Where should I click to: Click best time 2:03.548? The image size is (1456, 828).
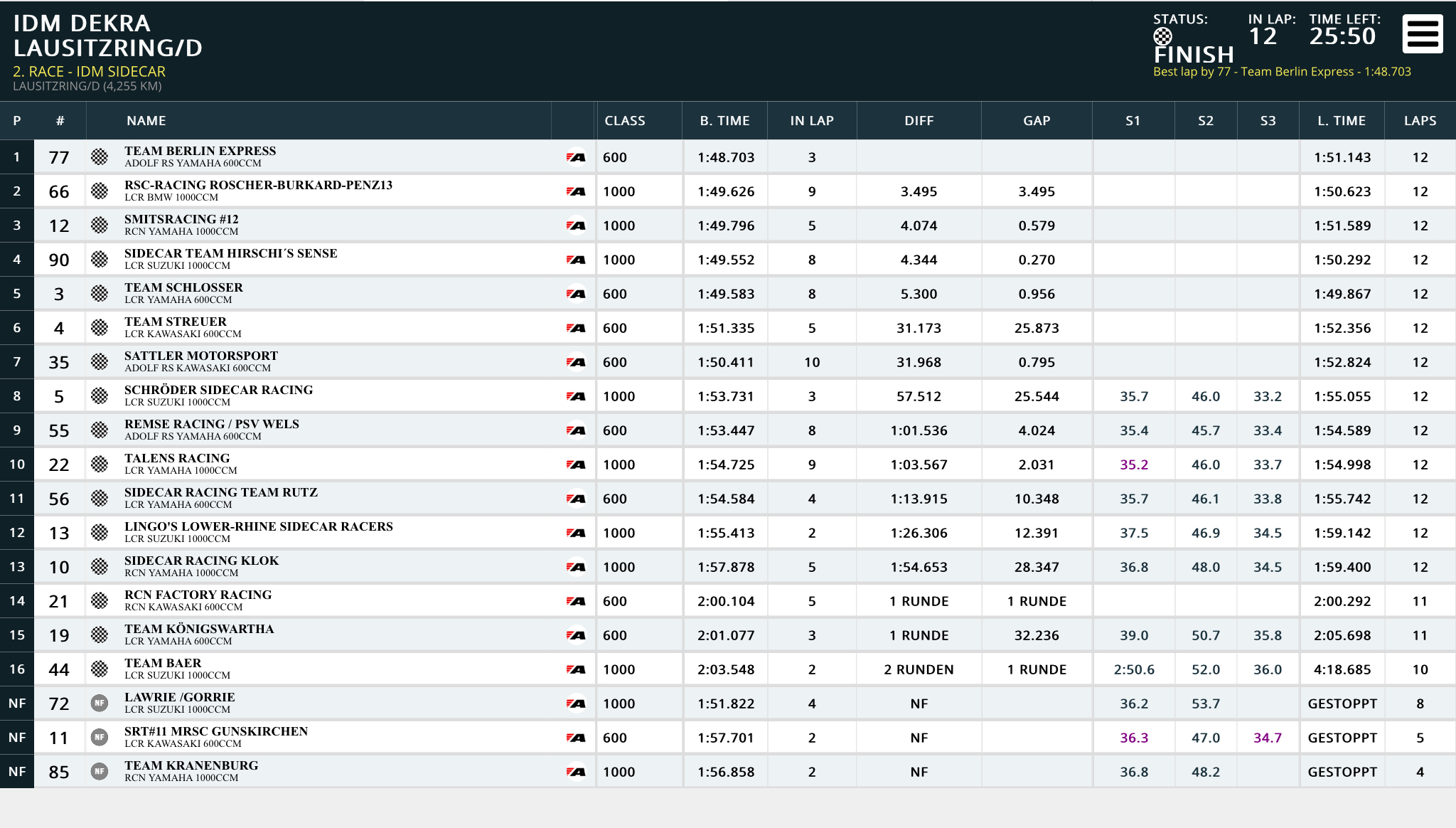click(x=726, y=669)
